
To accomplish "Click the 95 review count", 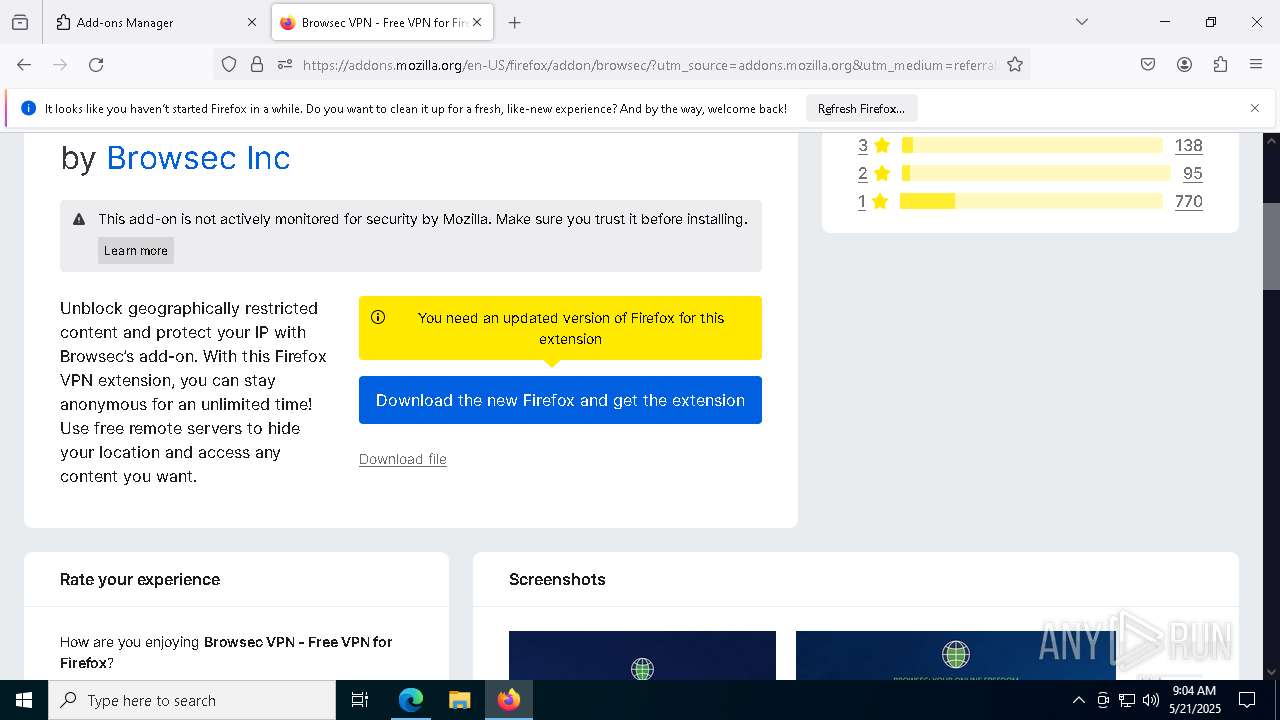I will click(1192, 173).
